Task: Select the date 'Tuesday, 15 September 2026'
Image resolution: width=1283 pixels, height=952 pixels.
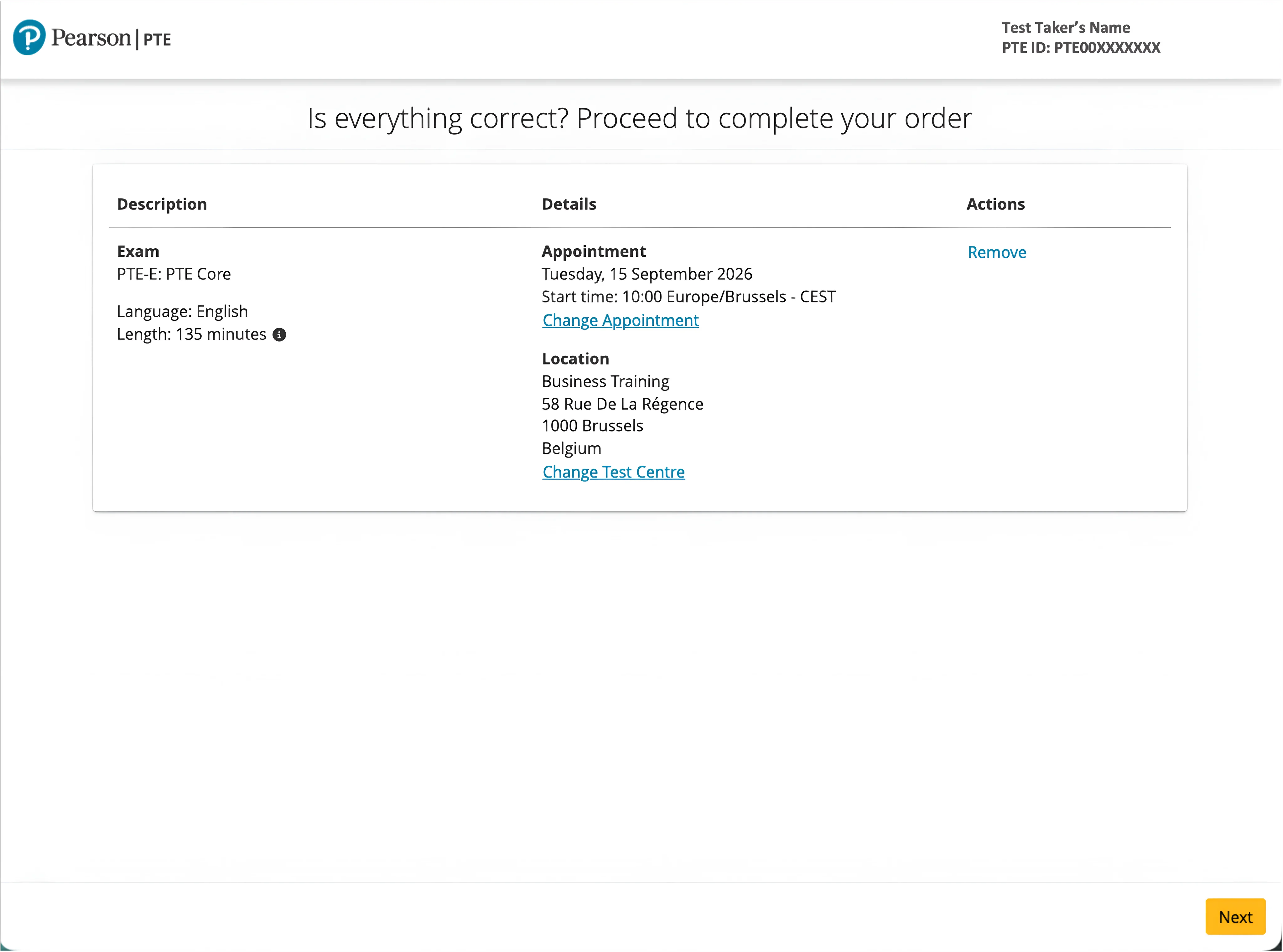Action: coord(647,274)
